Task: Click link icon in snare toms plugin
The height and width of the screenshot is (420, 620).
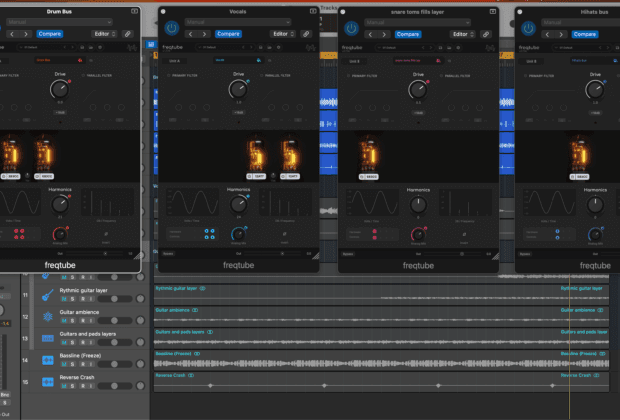Action: [x=486, y=33]
